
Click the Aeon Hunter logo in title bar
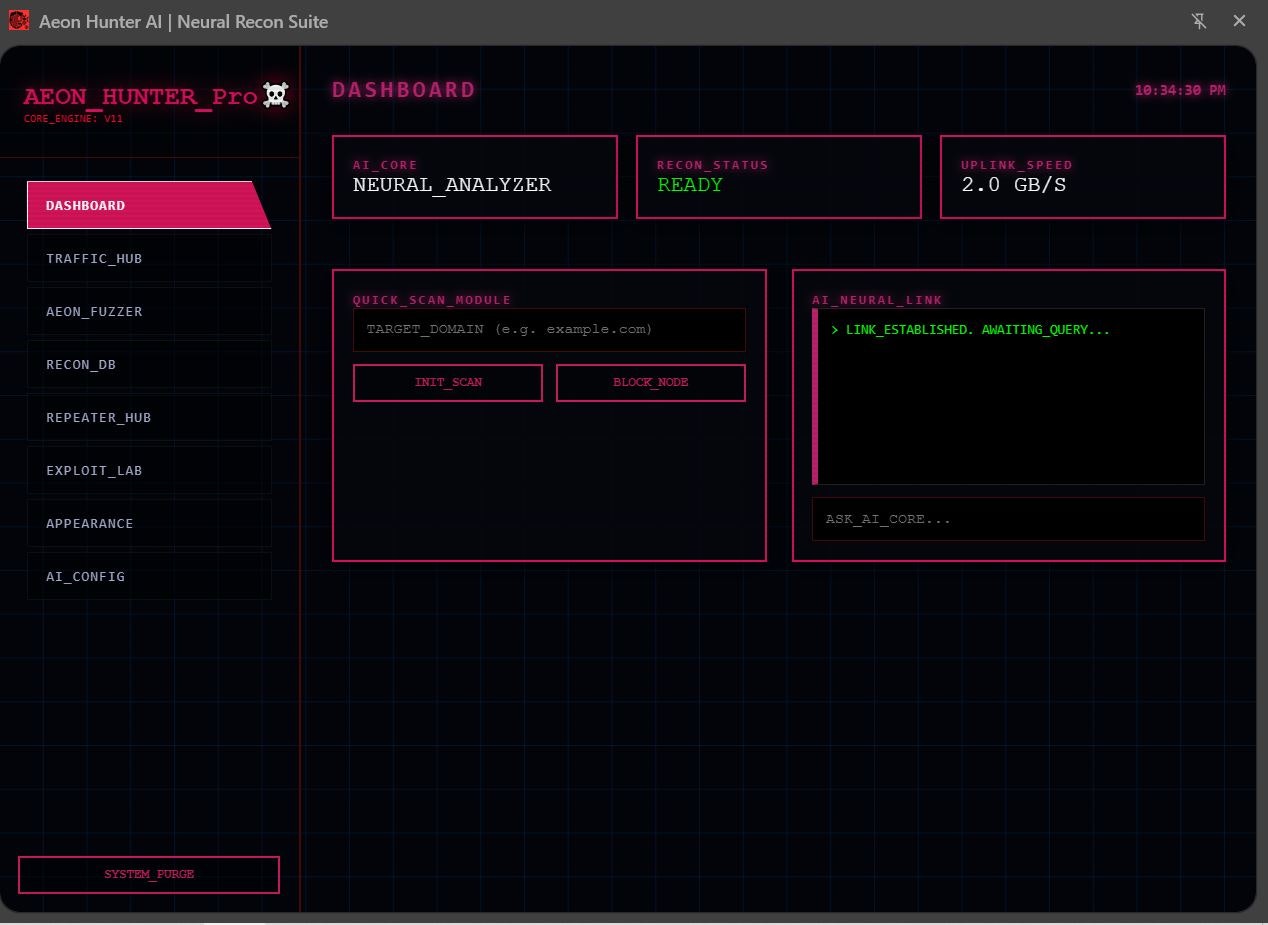[18, 20]
